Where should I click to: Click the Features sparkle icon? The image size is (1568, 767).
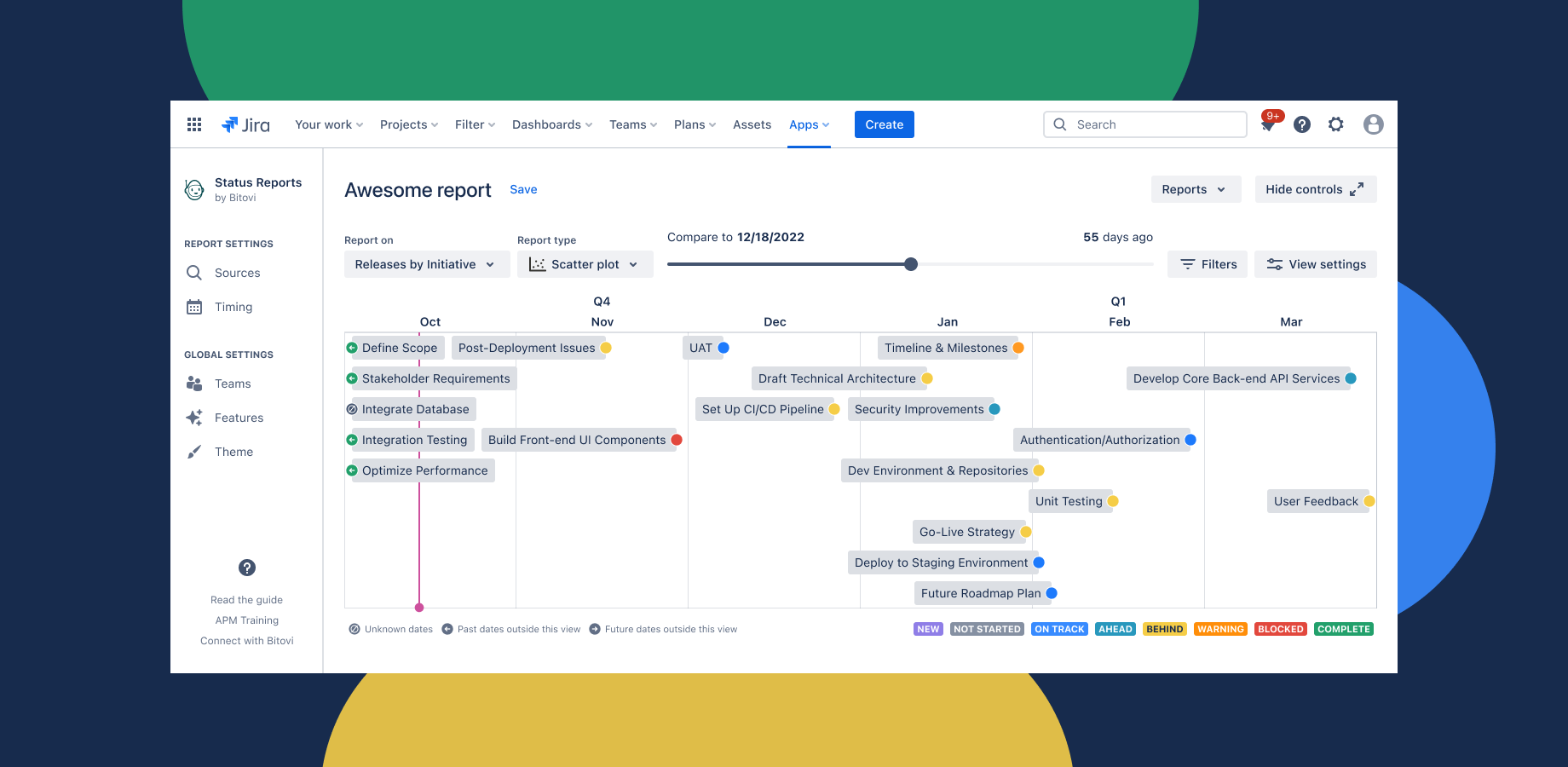[194, 418]
